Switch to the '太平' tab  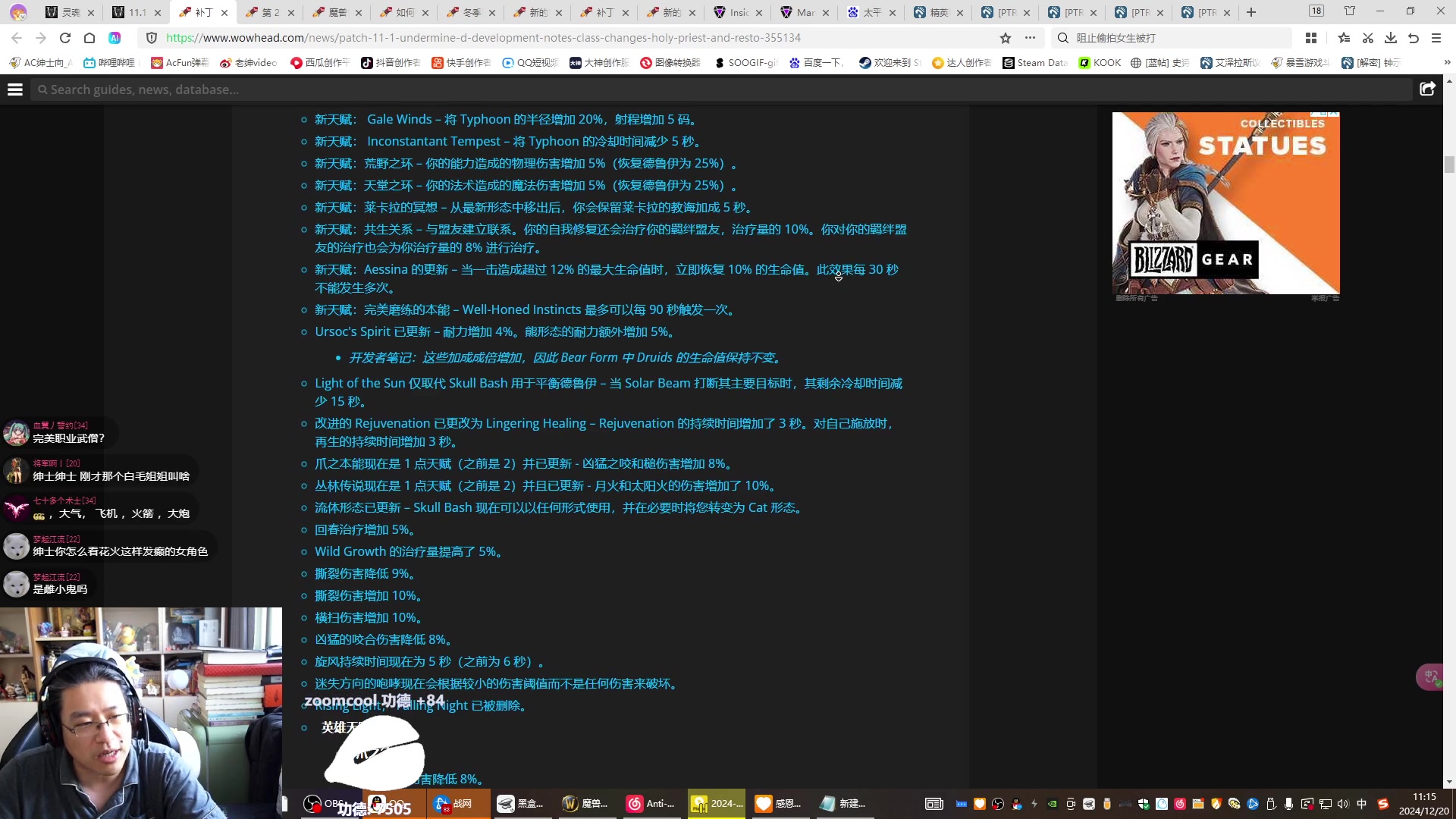[x=871, y=12]
